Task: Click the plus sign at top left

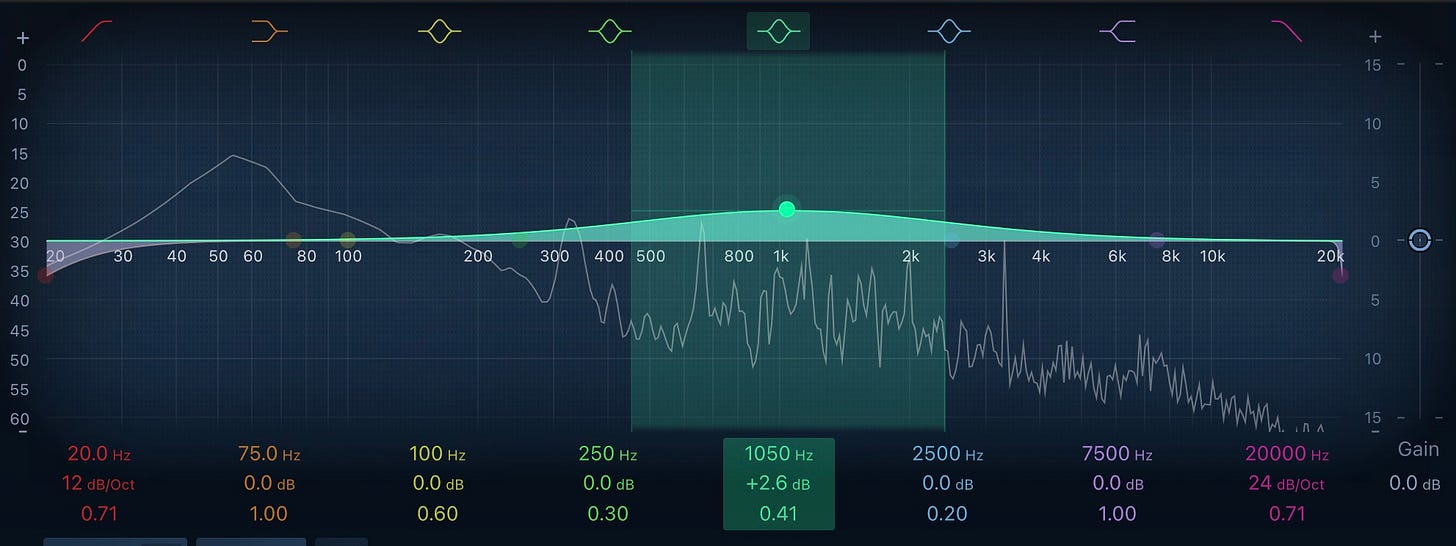Action: tap(22, 38)
